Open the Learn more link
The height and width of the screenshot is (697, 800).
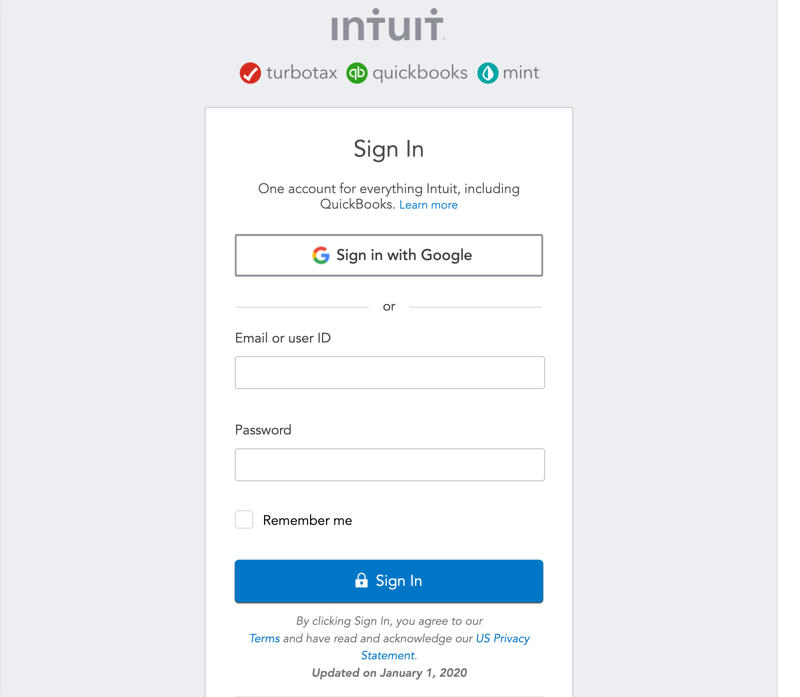(x=428, y=205)
